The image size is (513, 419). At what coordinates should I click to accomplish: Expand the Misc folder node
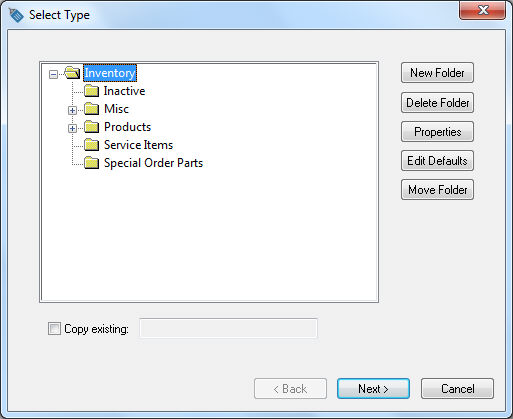[x=72, y=110]
